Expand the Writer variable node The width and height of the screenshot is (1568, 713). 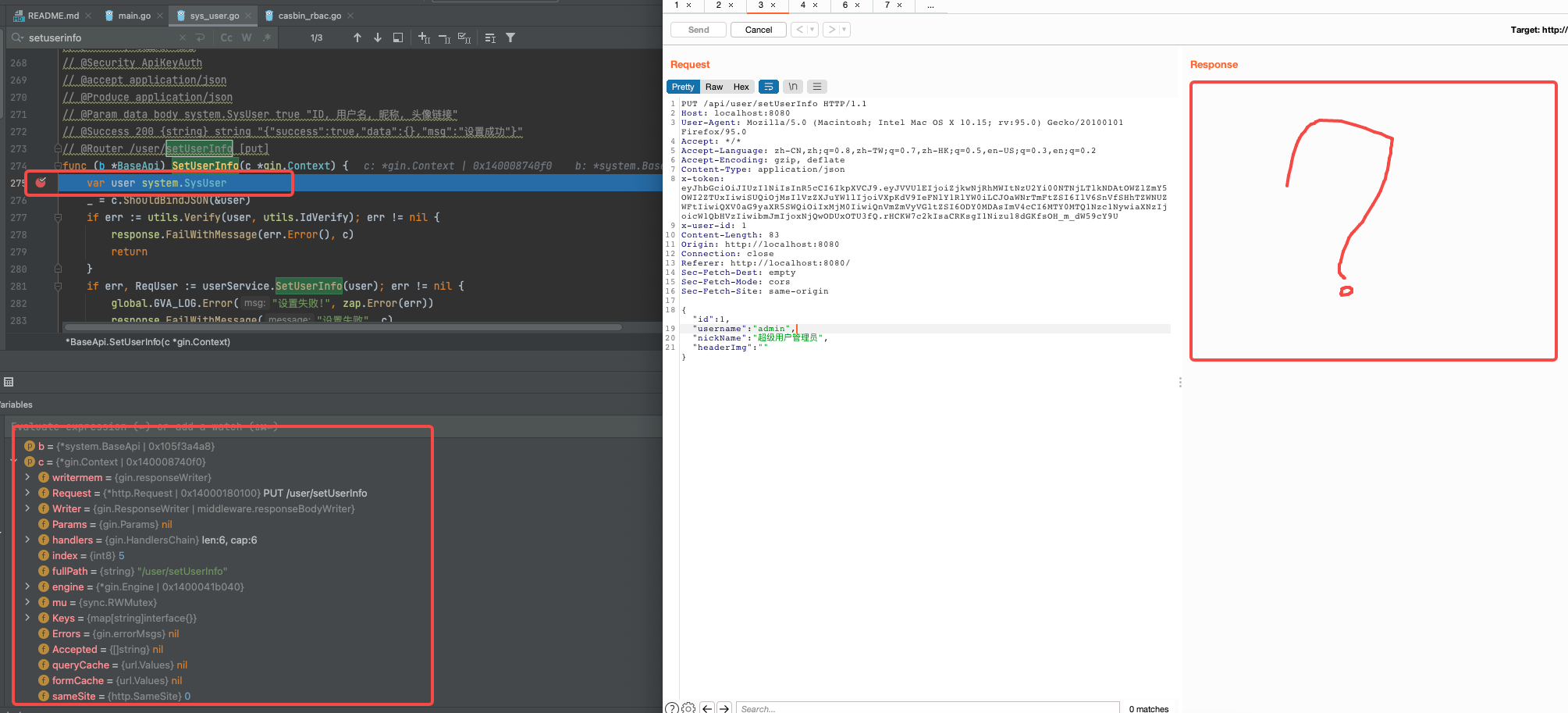(x=27, y=508)
